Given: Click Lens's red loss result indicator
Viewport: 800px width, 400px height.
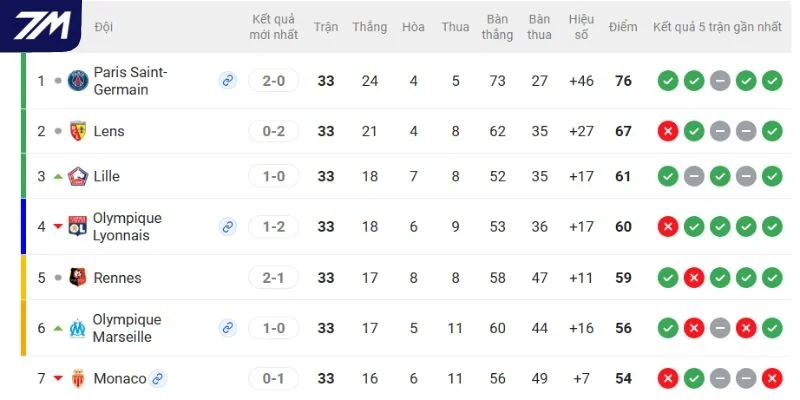Looking at the screenshot, I should click(x=668, y=131).
